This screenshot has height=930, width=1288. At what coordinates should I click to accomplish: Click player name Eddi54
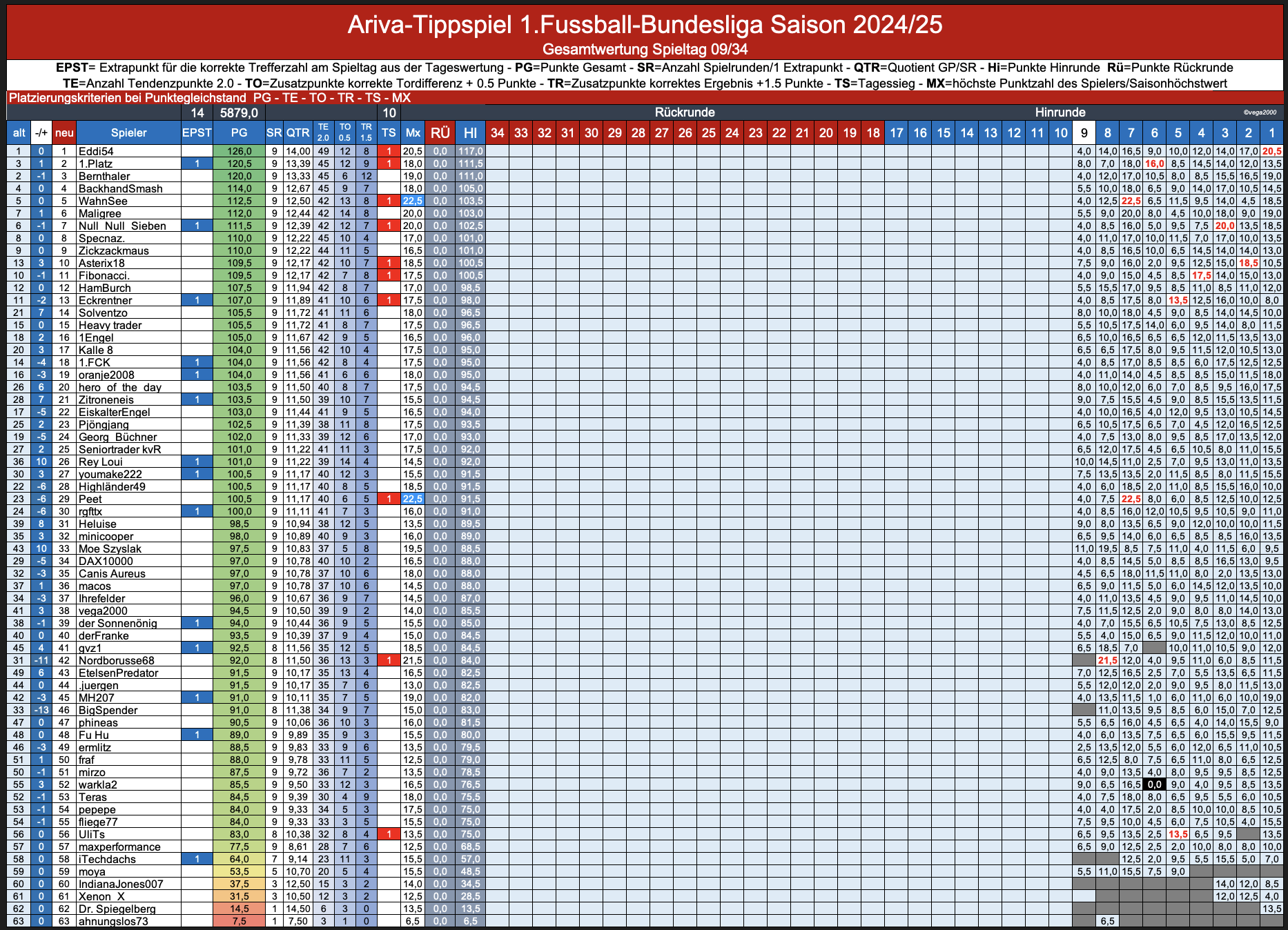96,151
